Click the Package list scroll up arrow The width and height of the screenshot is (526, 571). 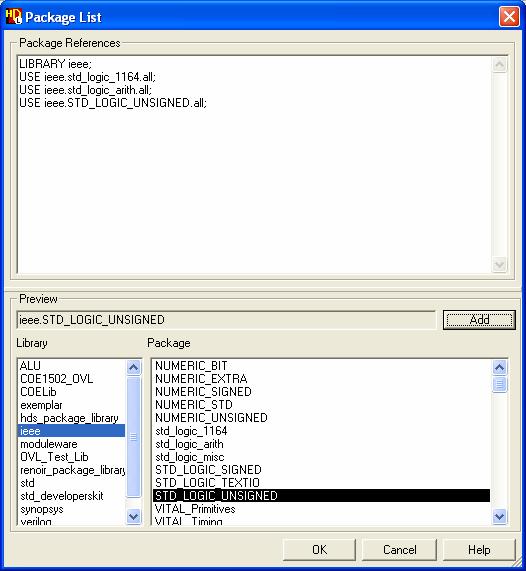499,367
